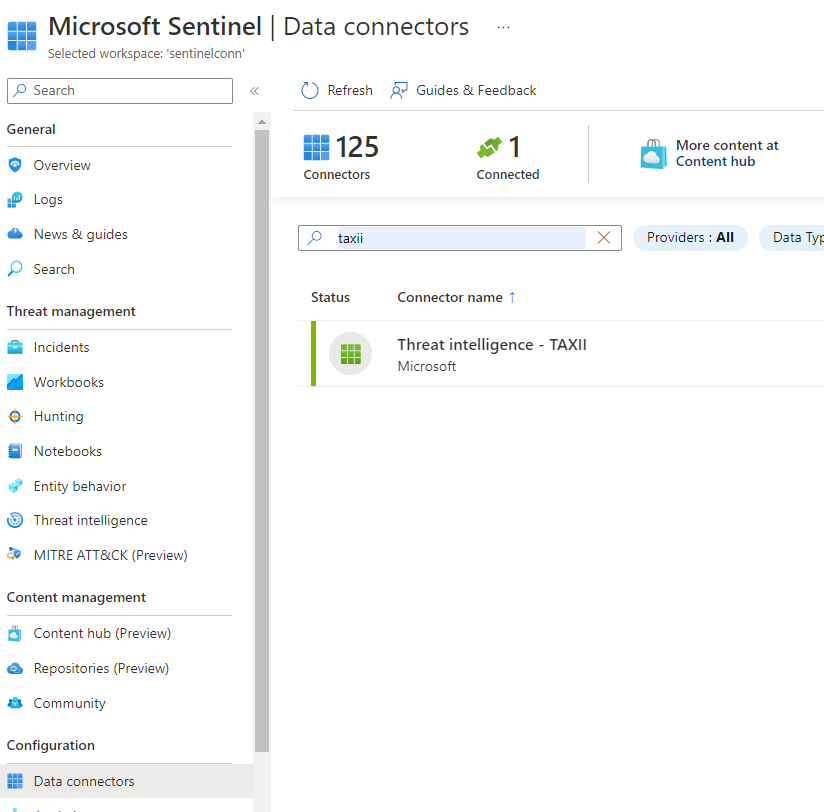This screenshot has width=824, height=812.
Task: Click the Threat intelligence - TAXII connector icon
Action: [351, 353]
